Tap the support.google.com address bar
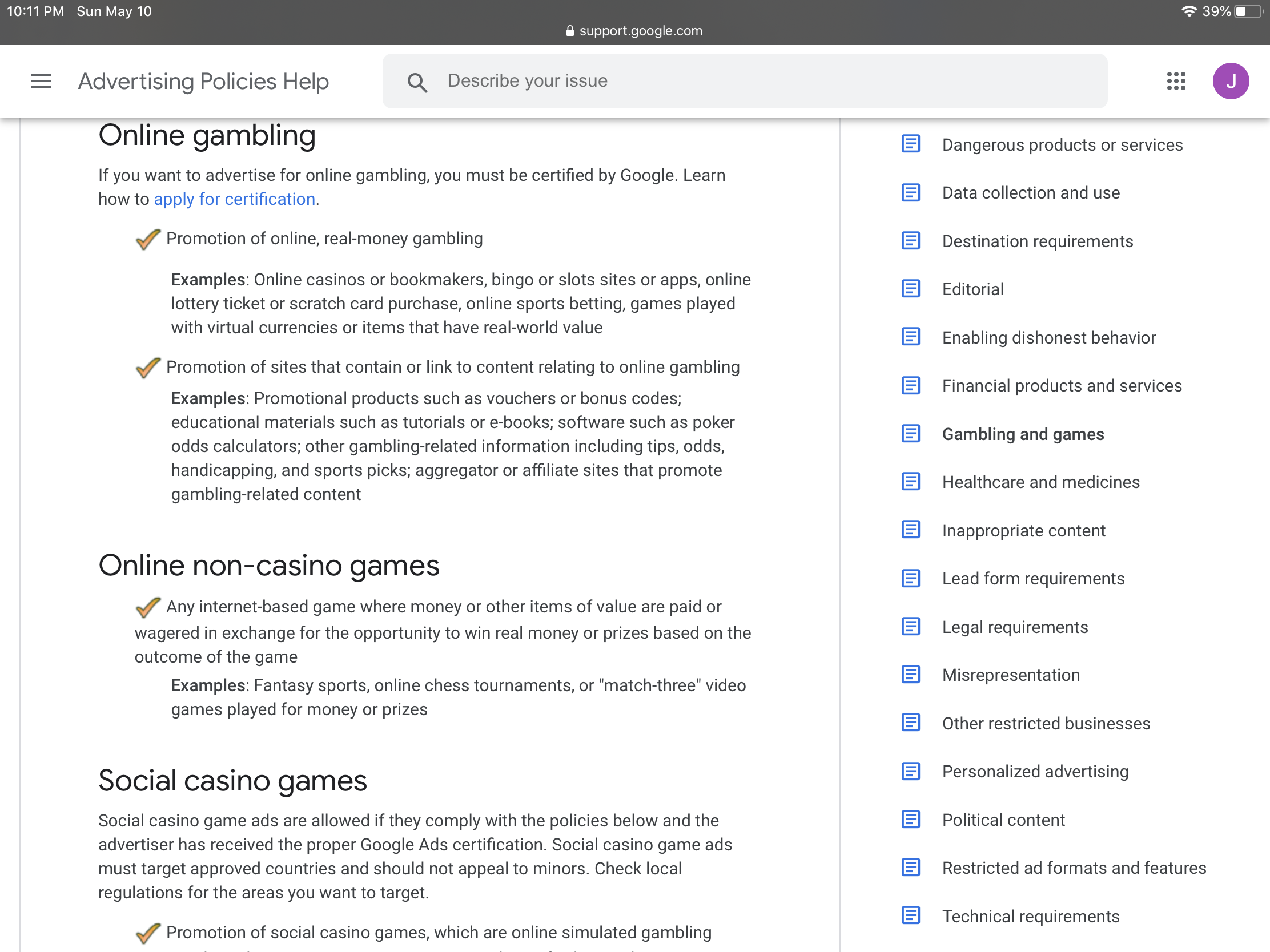The width and height of the screenshot is (1270, 952). coord(634,31)
